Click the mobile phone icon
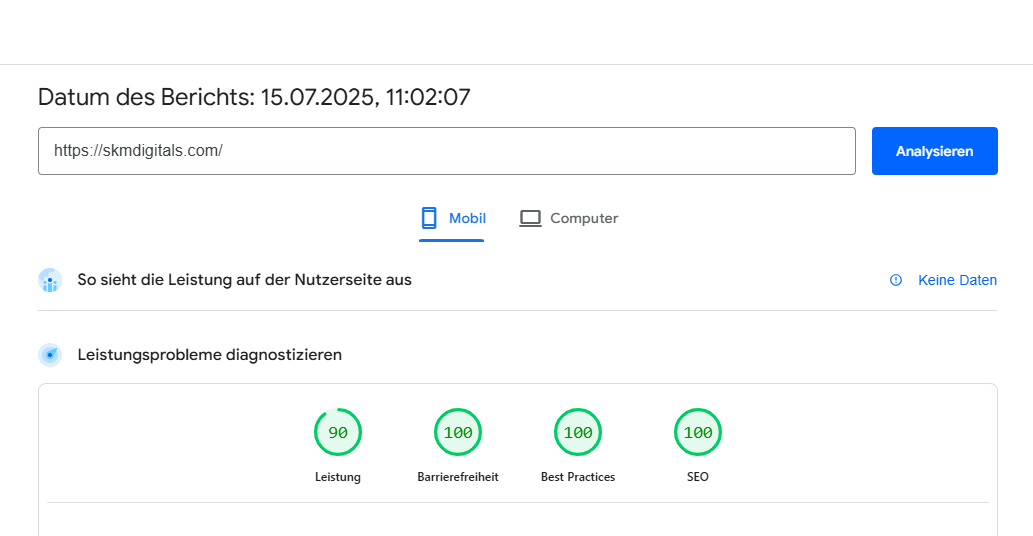1033x536 pixels. tap(429, 218)
